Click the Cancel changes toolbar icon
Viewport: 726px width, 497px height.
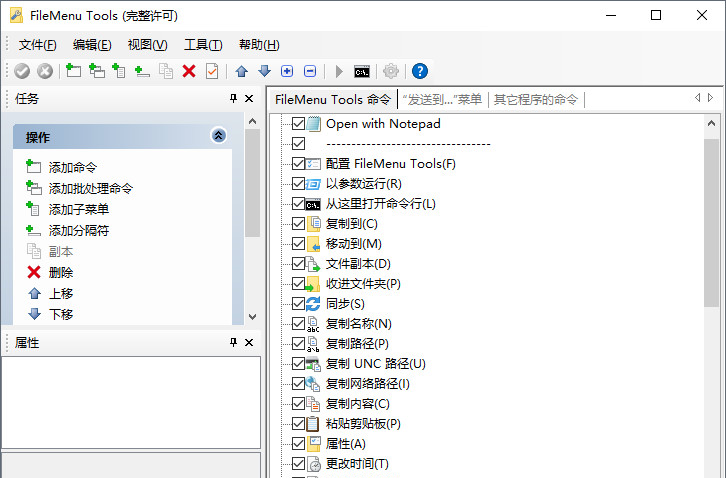tap(45, 71)
